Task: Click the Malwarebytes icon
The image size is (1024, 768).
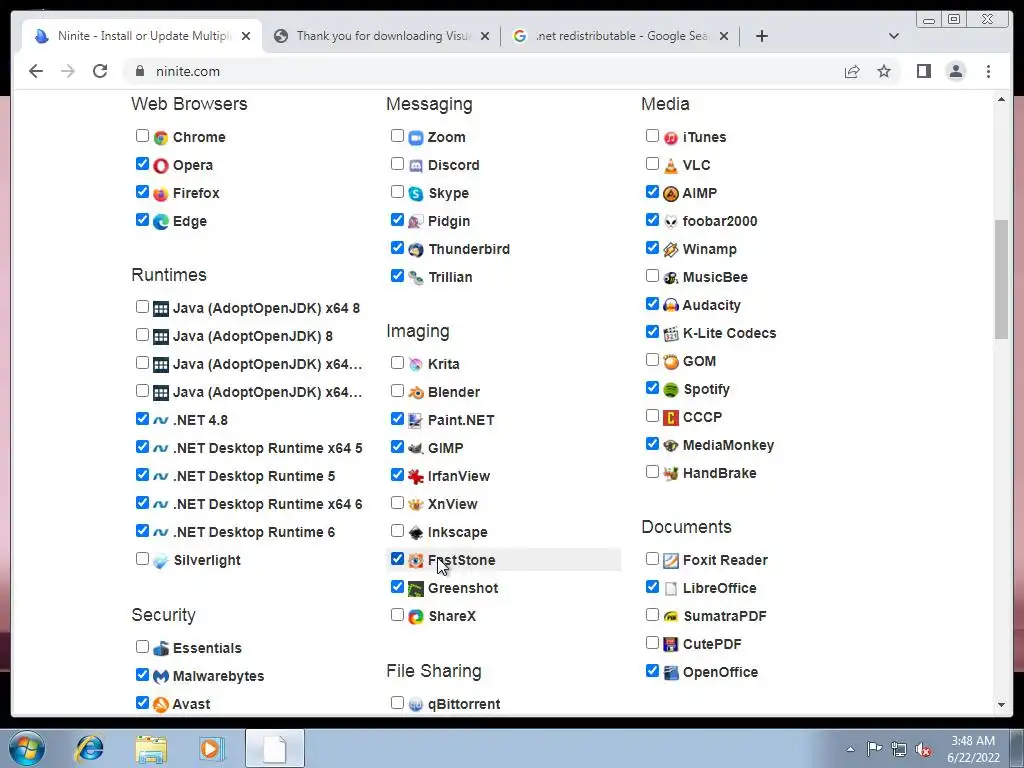Action: click(x=161, y=677)
